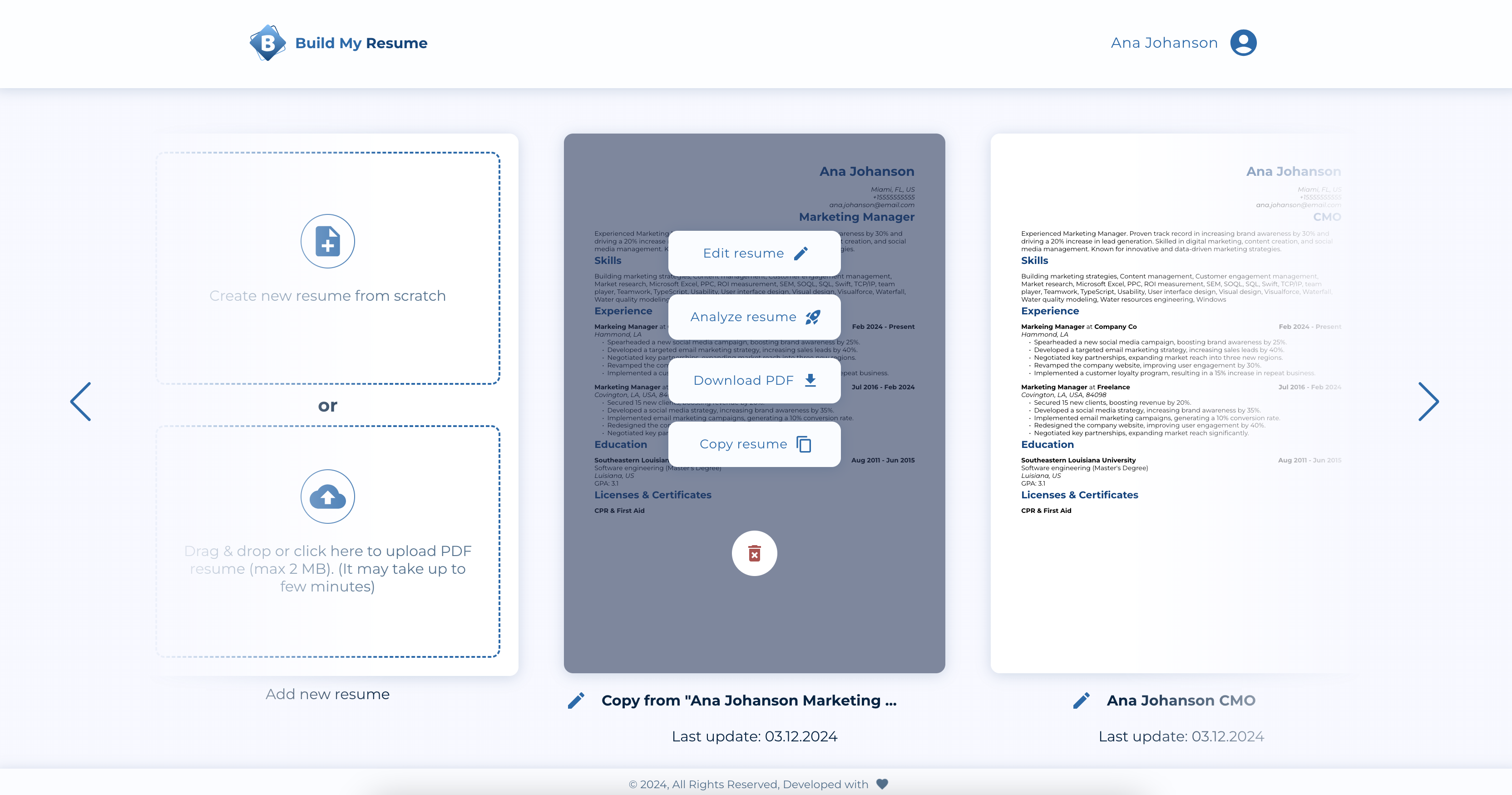The width and height of the screenshot is (1512, 795).
Task: Select the Copy resume option
Action: pos(754,444)
